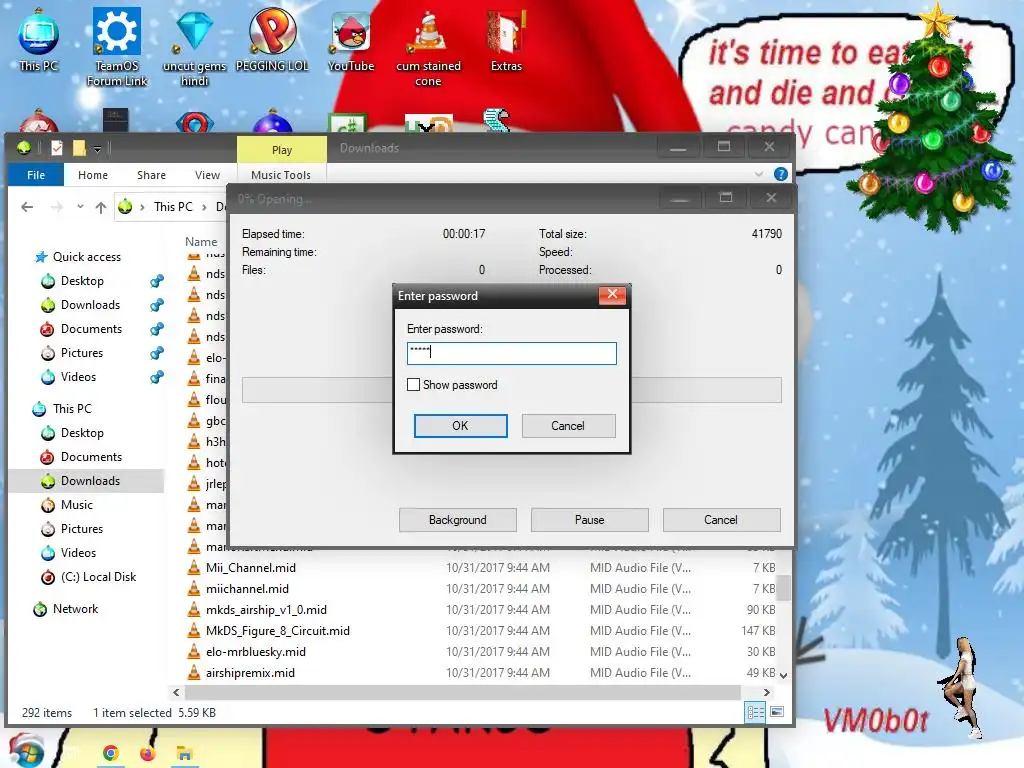This screenshot has width=1024, height=768.
Task: Click the vertical scrollbar down arrow
Action: 784,676
